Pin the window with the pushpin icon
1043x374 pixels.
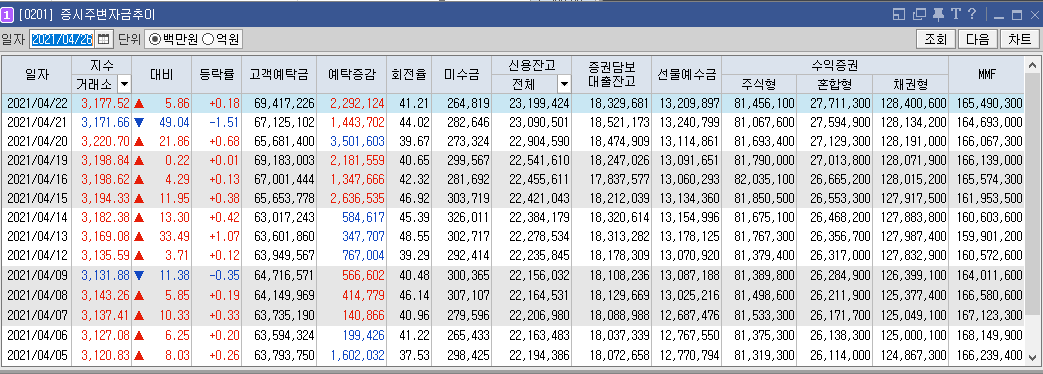point(939,14)
